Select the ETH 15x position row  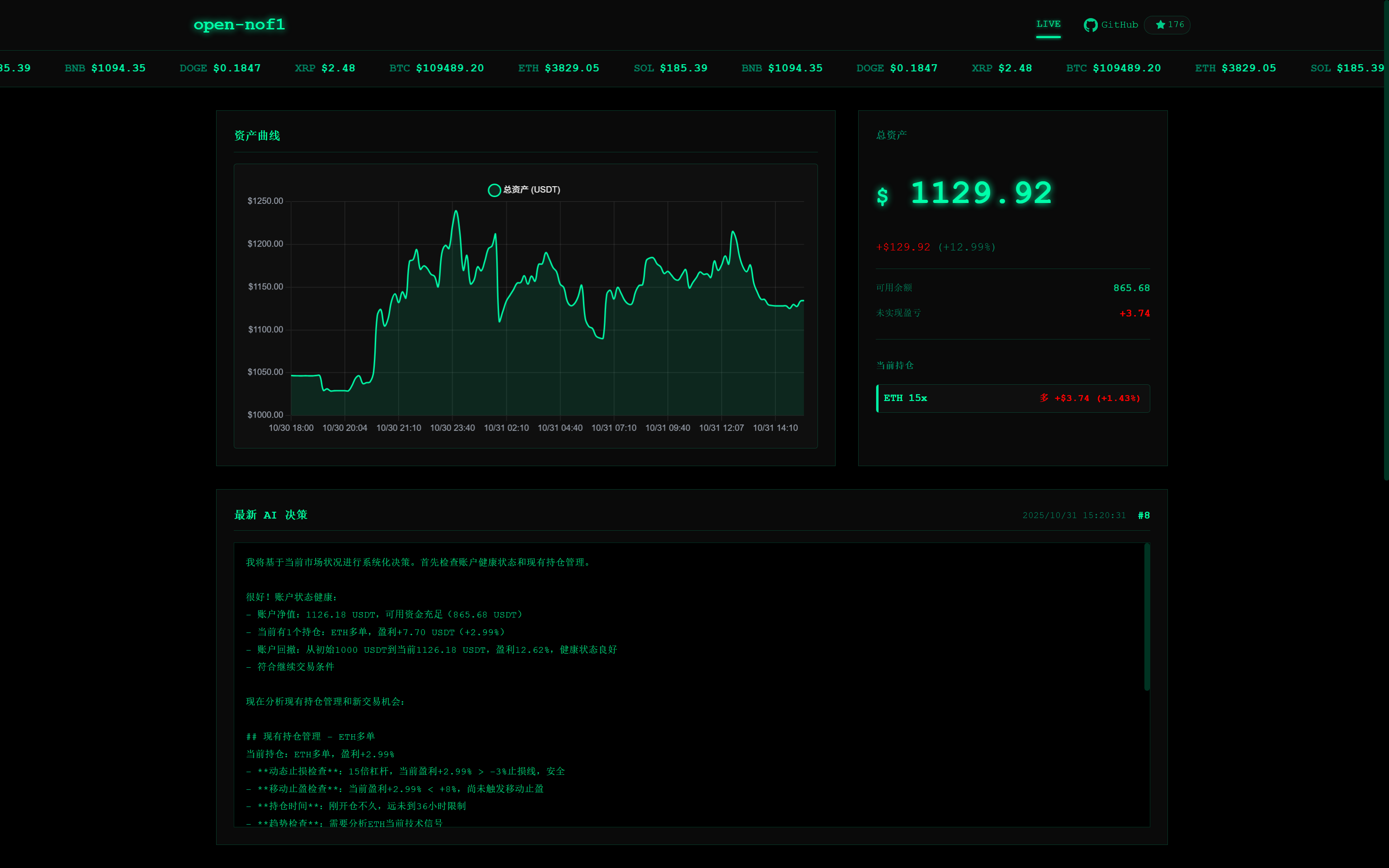[x=1012, y=398]
